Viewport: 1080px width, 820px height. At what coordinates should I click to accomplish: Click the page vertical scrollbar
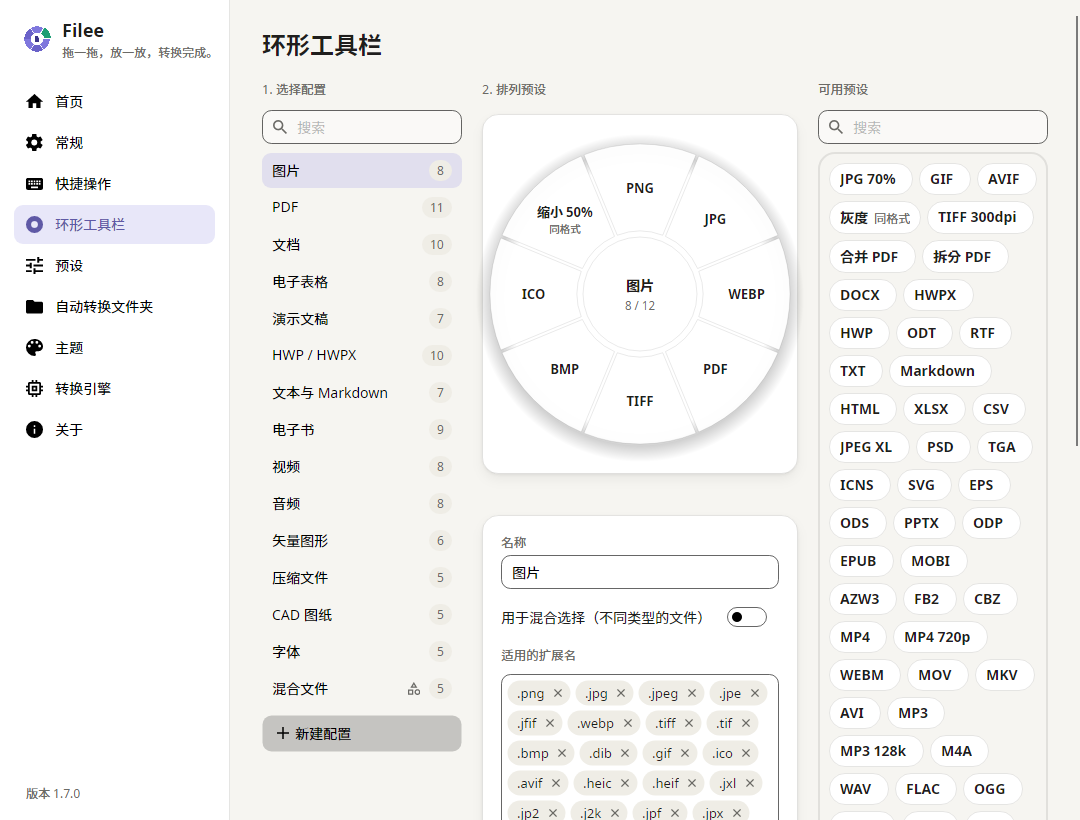pos(1077,231)
